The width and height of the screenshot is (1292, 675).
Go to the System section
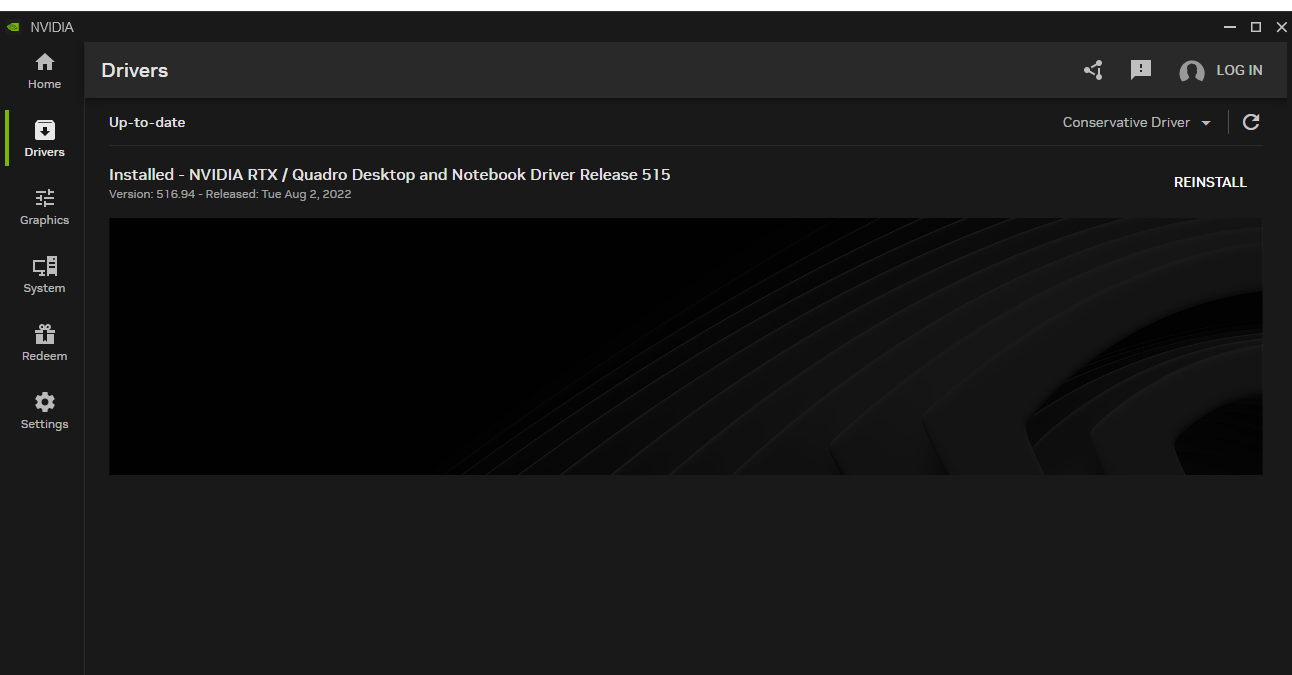pyautogui.click(x=44, y=275)
